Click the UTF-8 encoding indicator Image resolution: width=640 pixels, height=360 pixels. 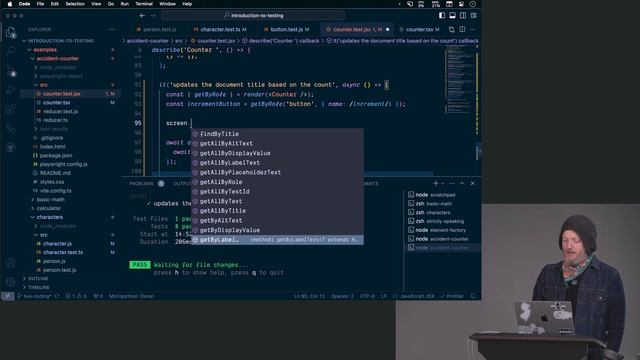[367, 296]
